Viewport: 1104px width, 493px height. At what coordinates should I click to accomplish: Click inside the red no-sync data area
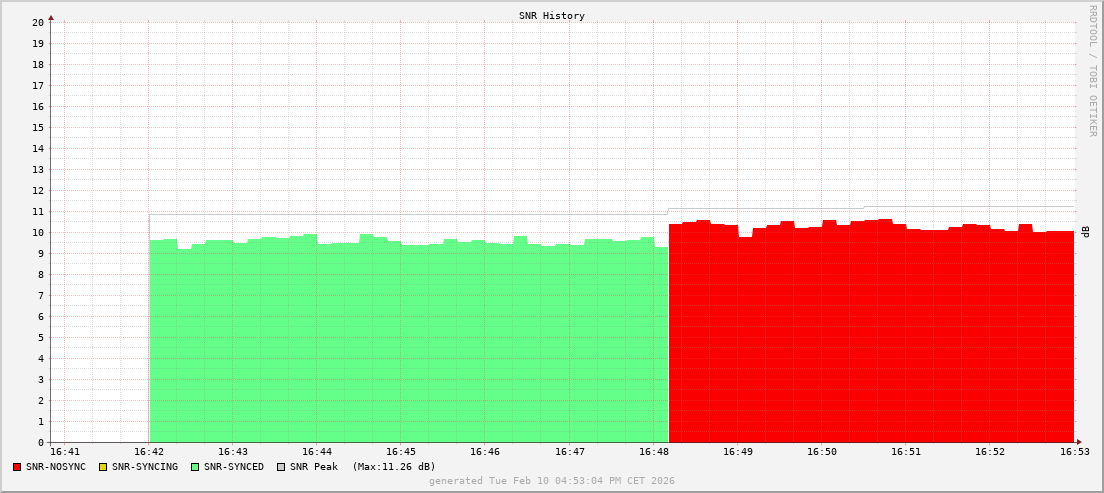click(870, 340)
